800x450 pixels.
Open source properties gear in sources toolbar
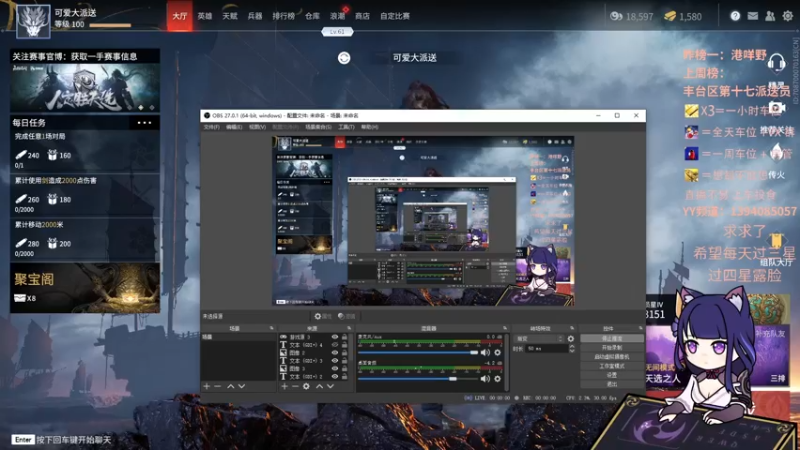pyautogui.click(x=306, y=386)
